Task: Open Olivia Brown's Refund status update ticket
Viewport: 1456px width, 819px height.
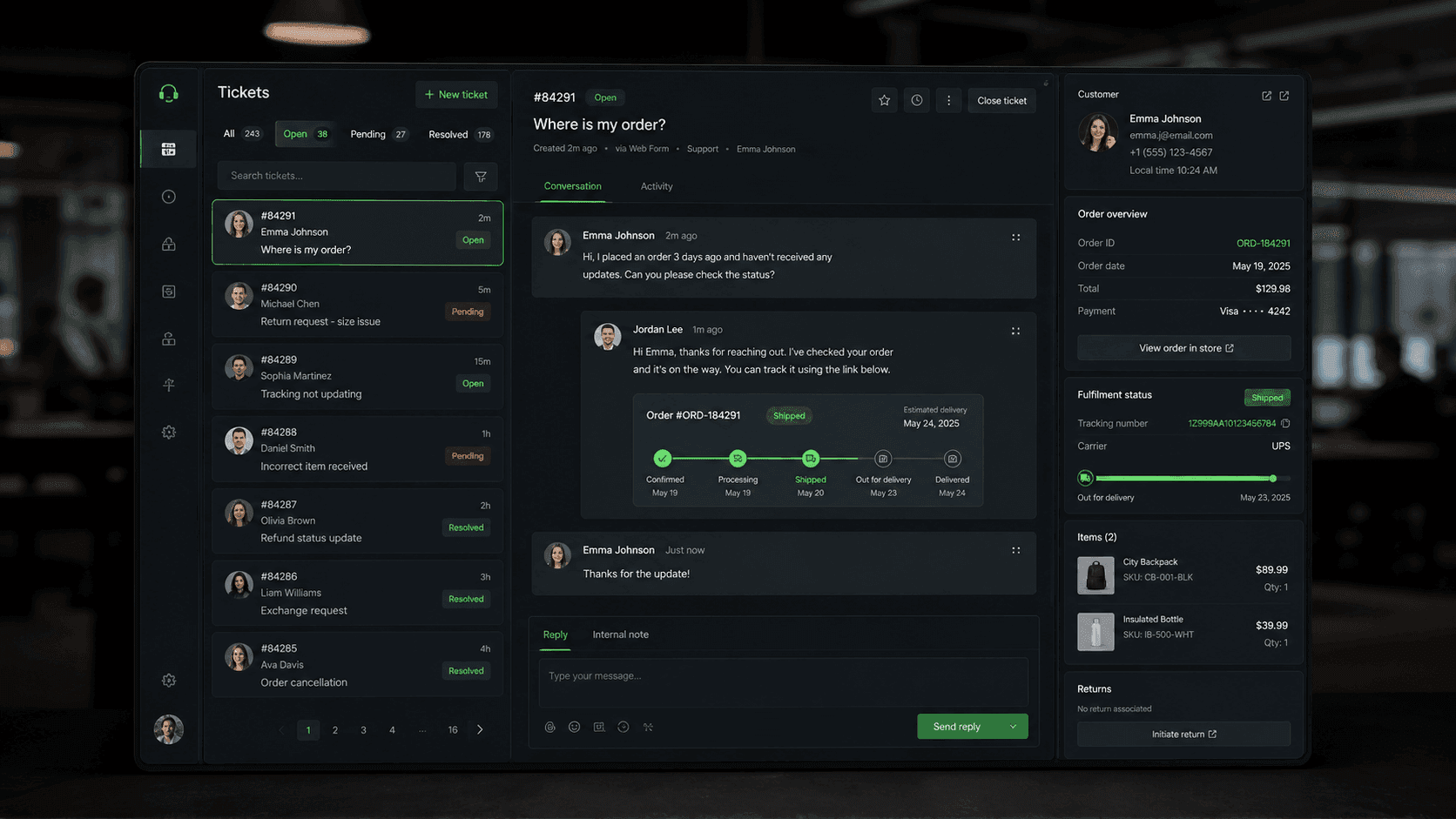Action: click(x=357, y=520)
